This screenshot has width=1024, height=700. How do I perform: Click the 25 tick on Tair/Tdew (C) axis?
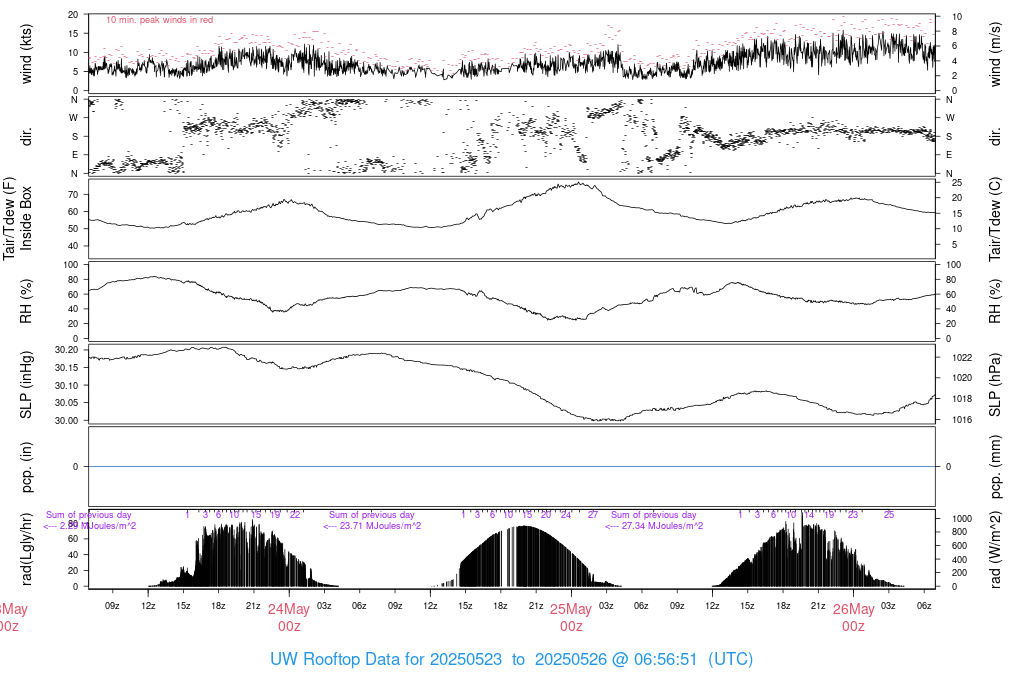click(x=957, y=182)
